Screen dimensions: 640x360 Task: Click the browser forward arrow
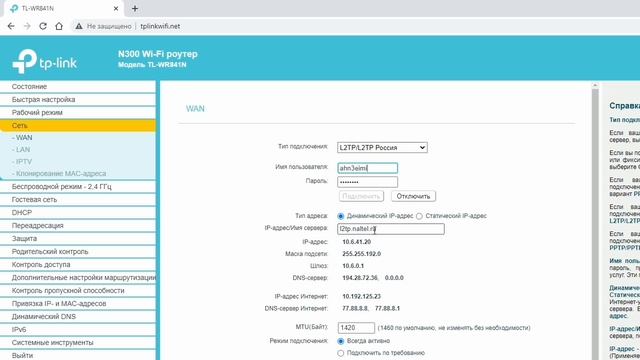point(27,26)
